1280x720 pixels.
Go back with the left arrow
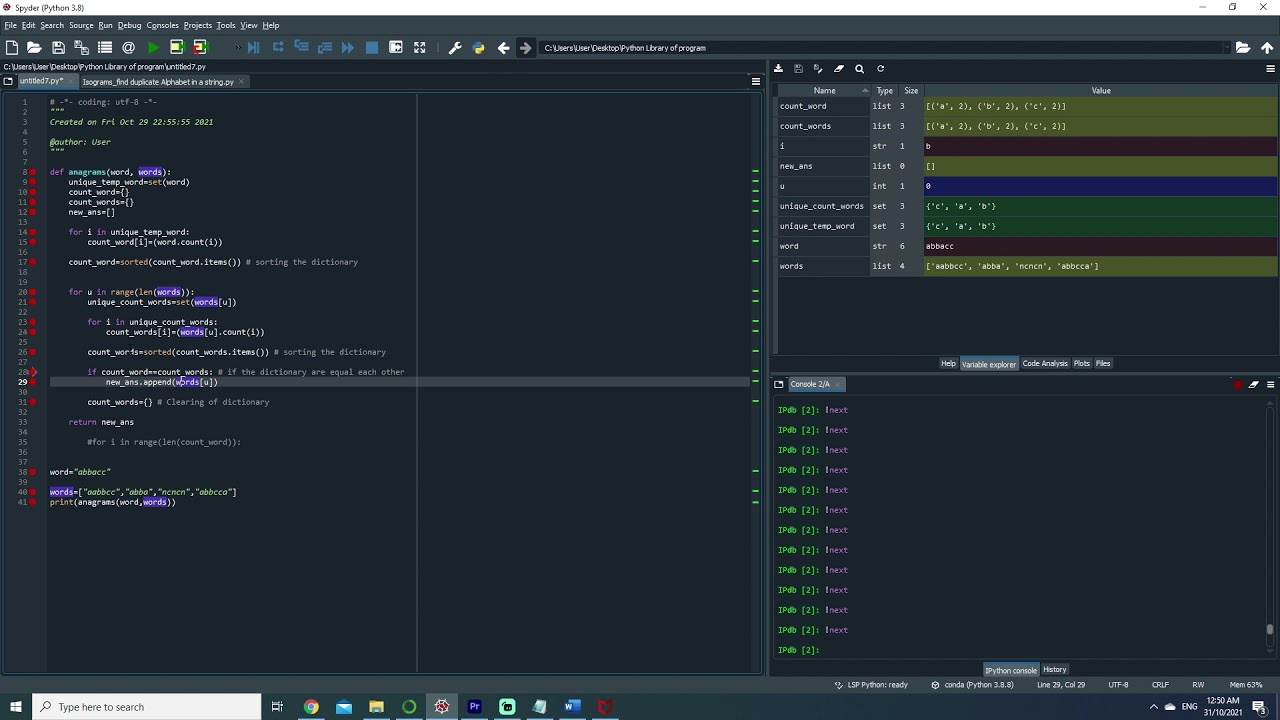(x=503, y=47)
